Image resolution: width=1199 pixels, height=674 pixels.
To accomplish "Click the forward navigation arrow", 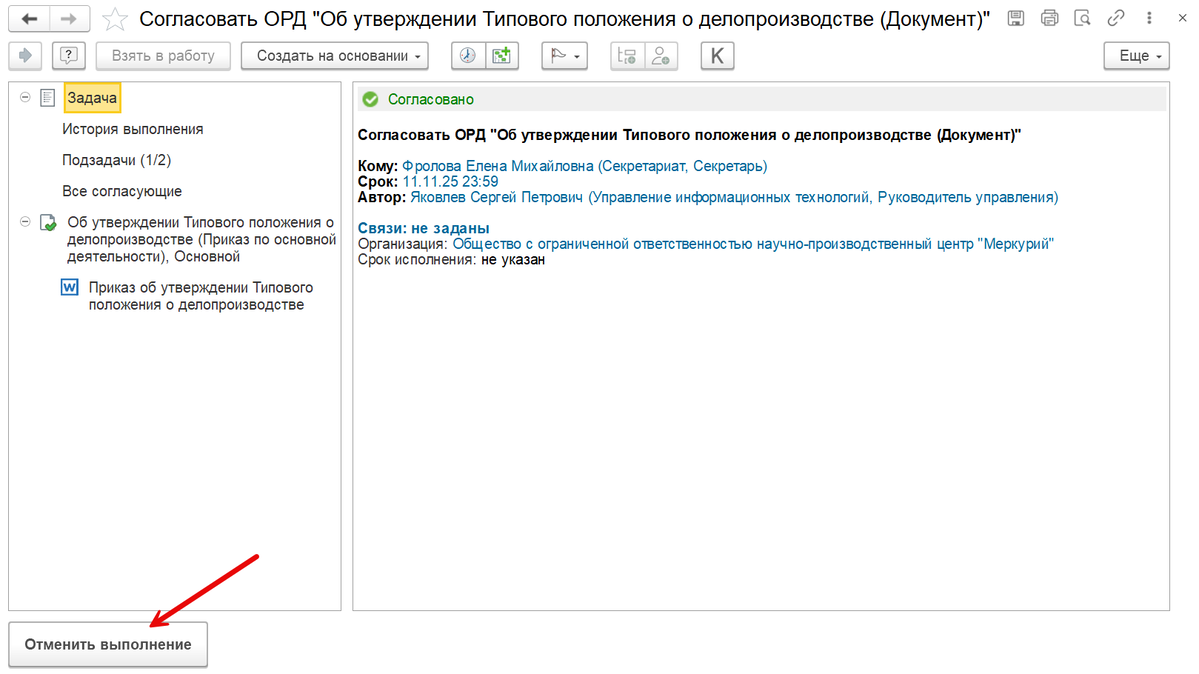I will tap(69, 18).
